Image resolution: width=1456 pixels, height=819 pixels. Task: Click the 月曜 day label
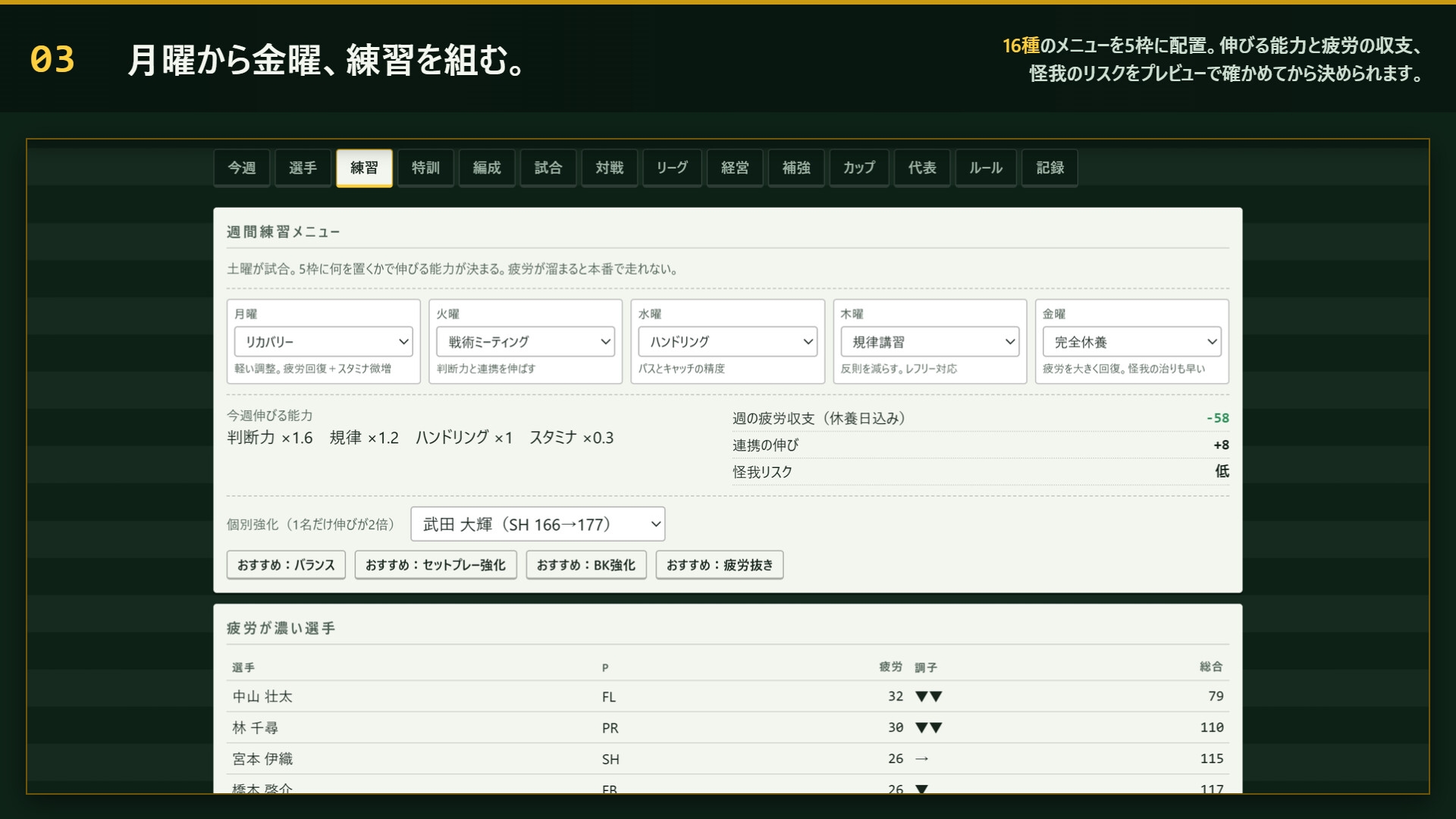pos(246,314)
